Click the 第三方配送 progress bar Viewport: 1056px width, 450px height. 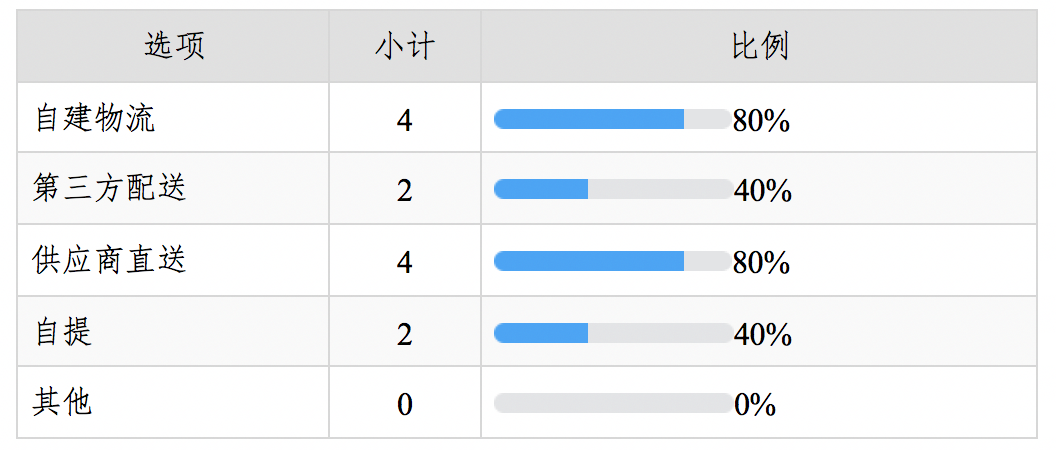pyautogui.click(x=613, y=189)
